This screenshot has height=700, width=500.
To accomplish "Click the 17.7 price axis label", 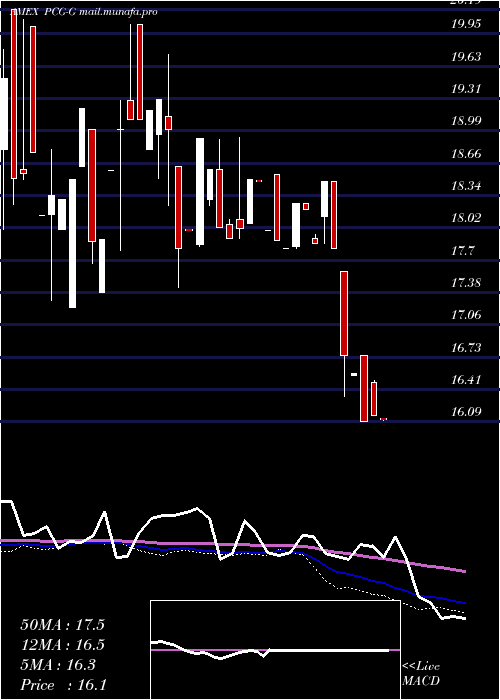I will (x=462, y=251).
